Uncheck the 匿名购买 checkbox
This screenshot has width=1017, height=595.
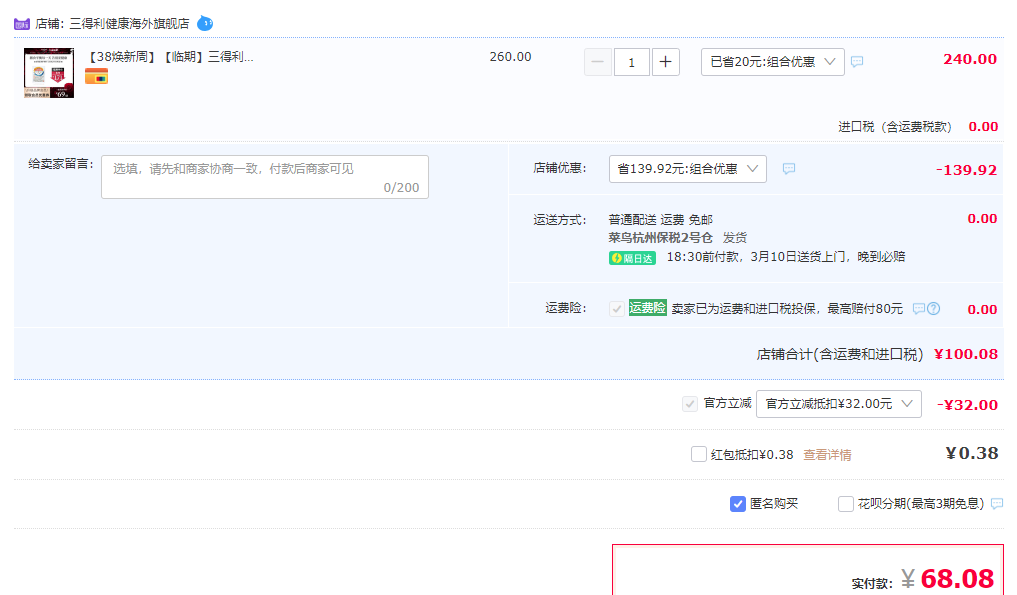737,504
